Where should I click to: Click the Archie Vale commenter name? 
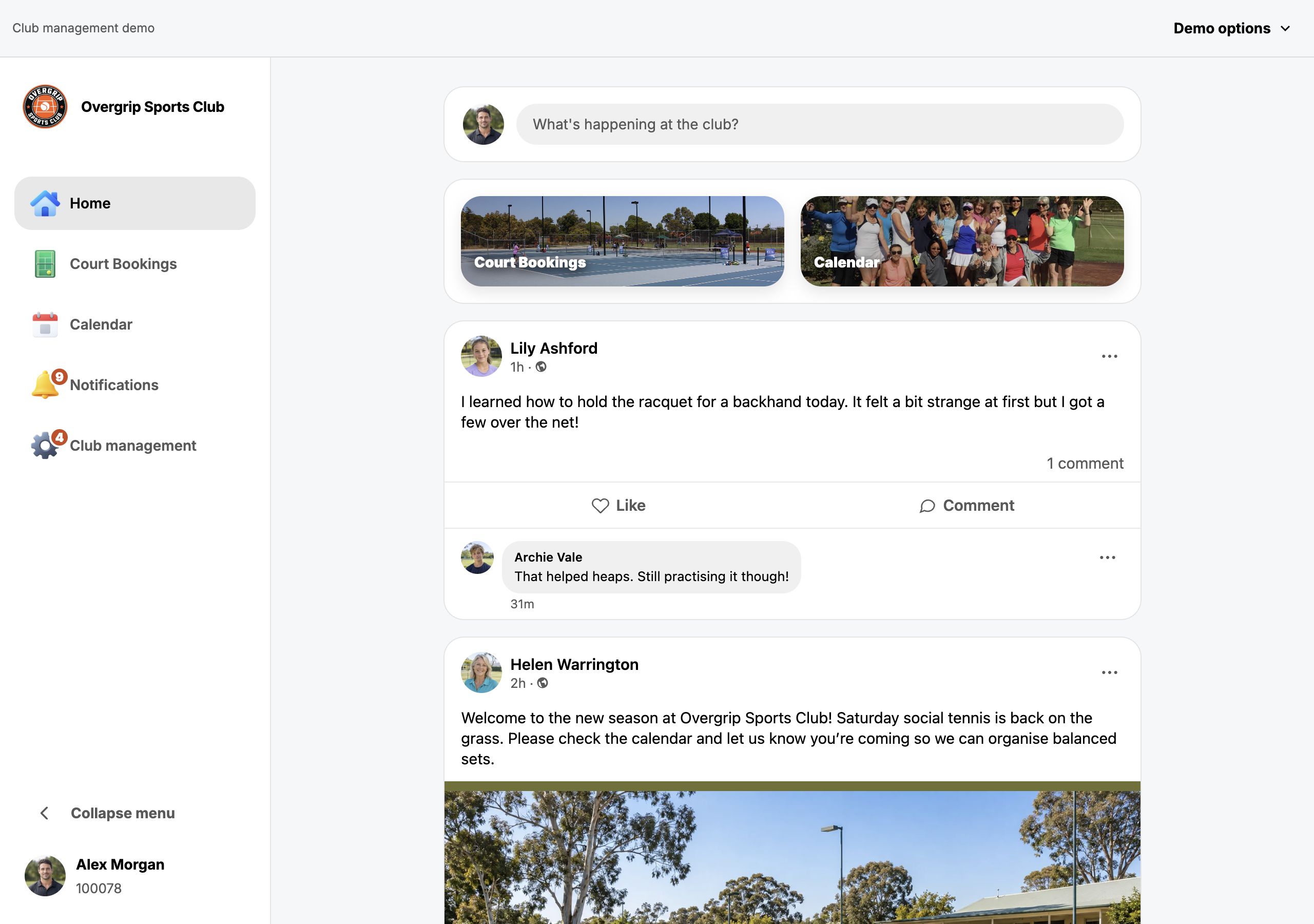pos(548,557)
